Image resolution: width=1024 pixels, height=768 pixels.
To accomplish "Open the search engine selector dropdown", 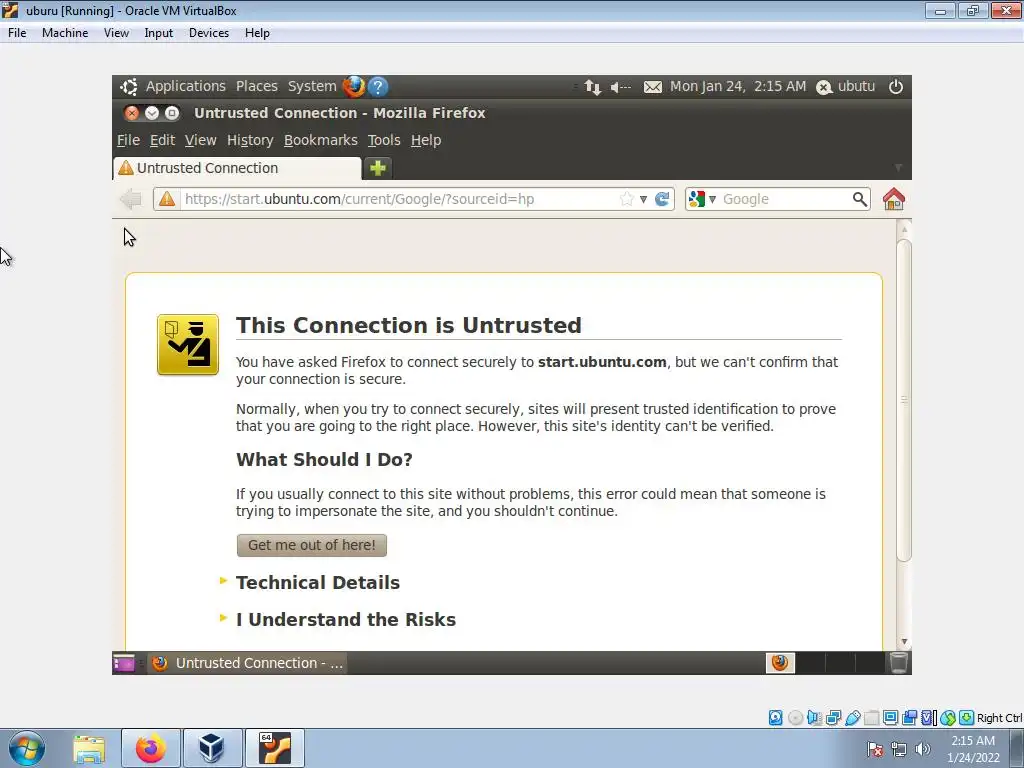I will click(x=702, y=199).
